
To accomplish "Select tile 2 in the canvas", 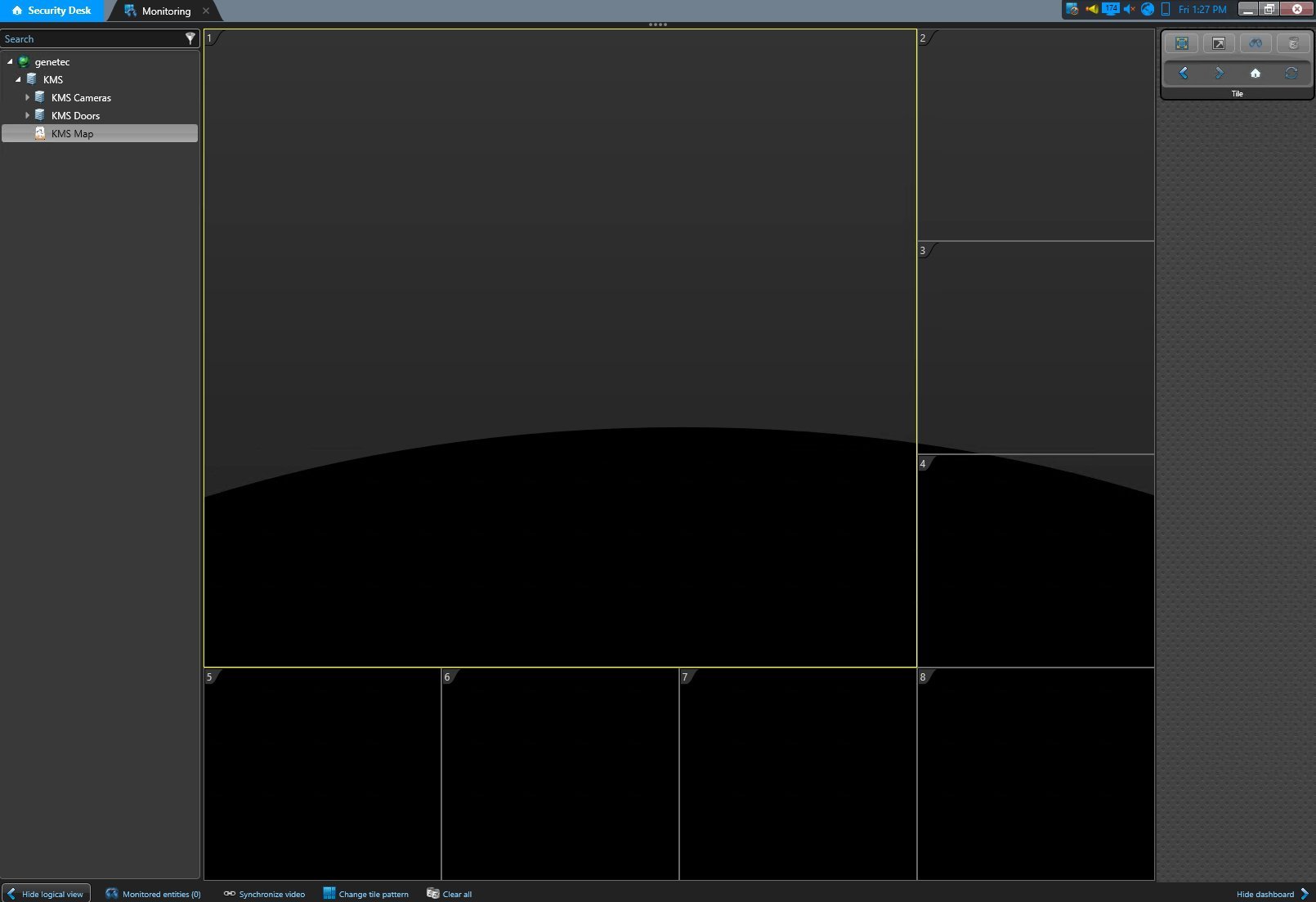I will [1036, 135].
